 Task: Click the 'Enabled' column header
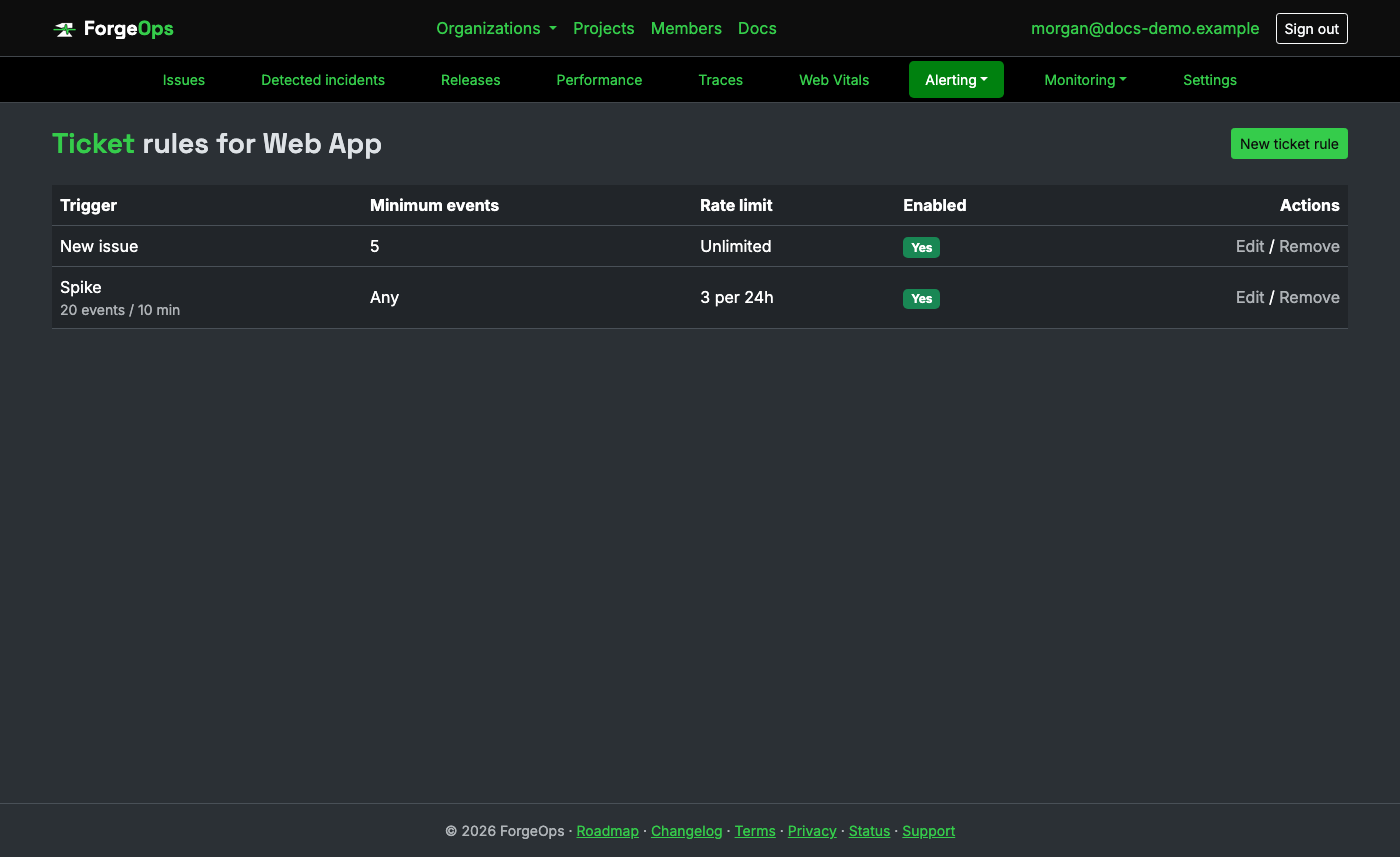(x=935, y=205)
